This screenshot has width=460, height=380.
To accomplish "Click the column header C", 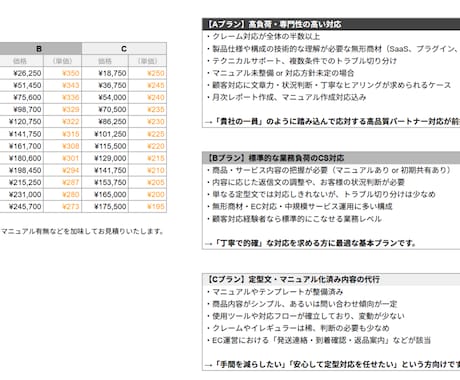I will pyautogui.click(x=124, y=49).
